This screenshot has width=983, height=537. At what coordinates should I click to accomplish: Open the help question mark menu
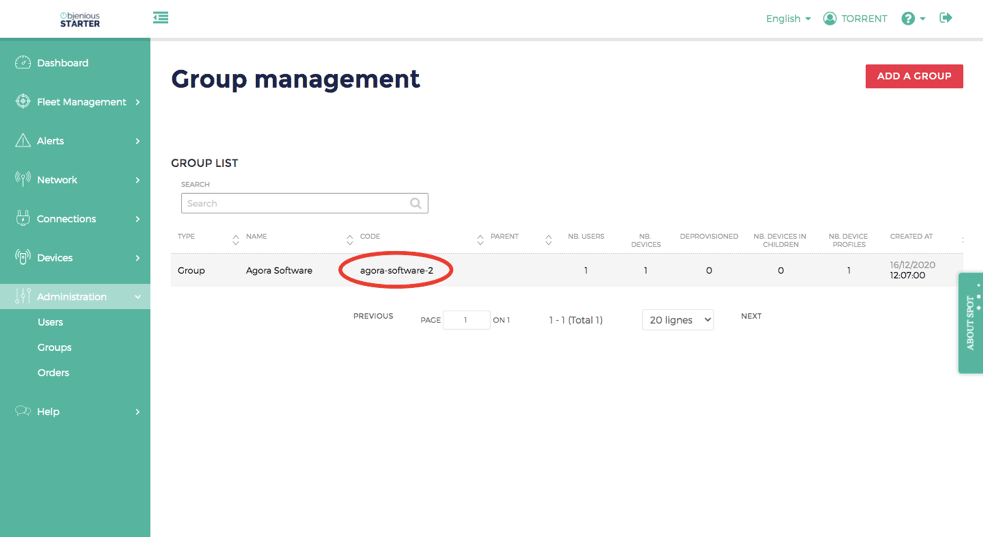coord(913,19)
